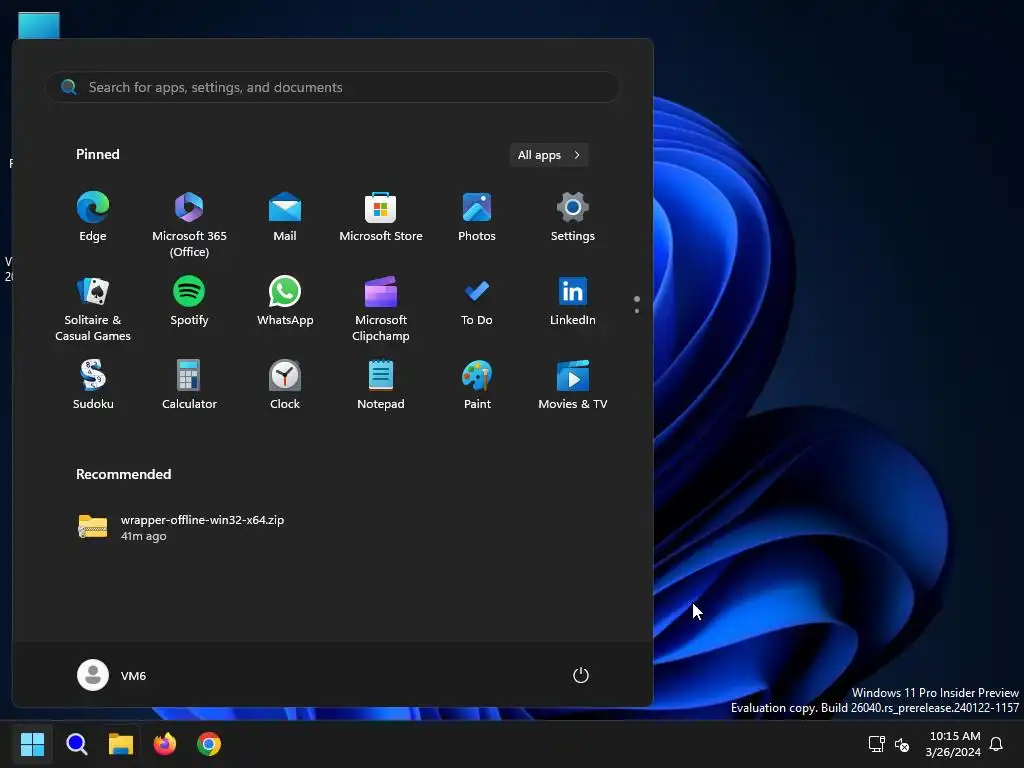
Task: Open the clock and date 10:15 AM
Action: pos(953,744)
